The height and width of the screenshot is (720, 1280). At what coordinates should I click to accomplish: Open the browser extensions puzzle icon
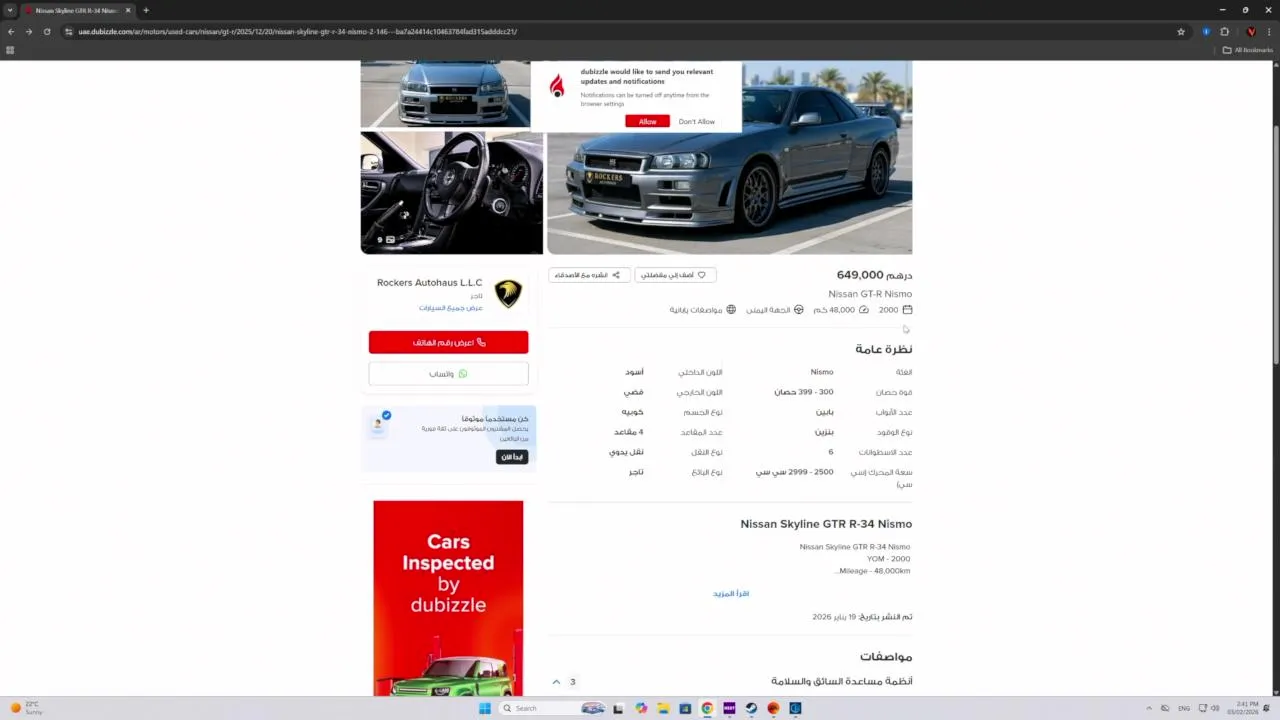[1224, 31]
